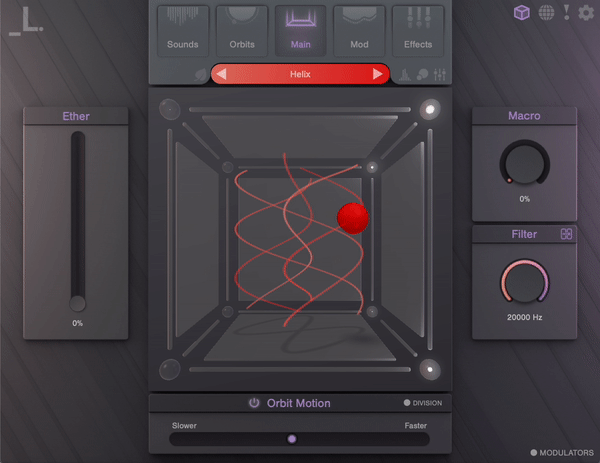Screen dimensions: 600x463
Task: Click the bottom-left cube corner sphere
Action: pos(170,370)
